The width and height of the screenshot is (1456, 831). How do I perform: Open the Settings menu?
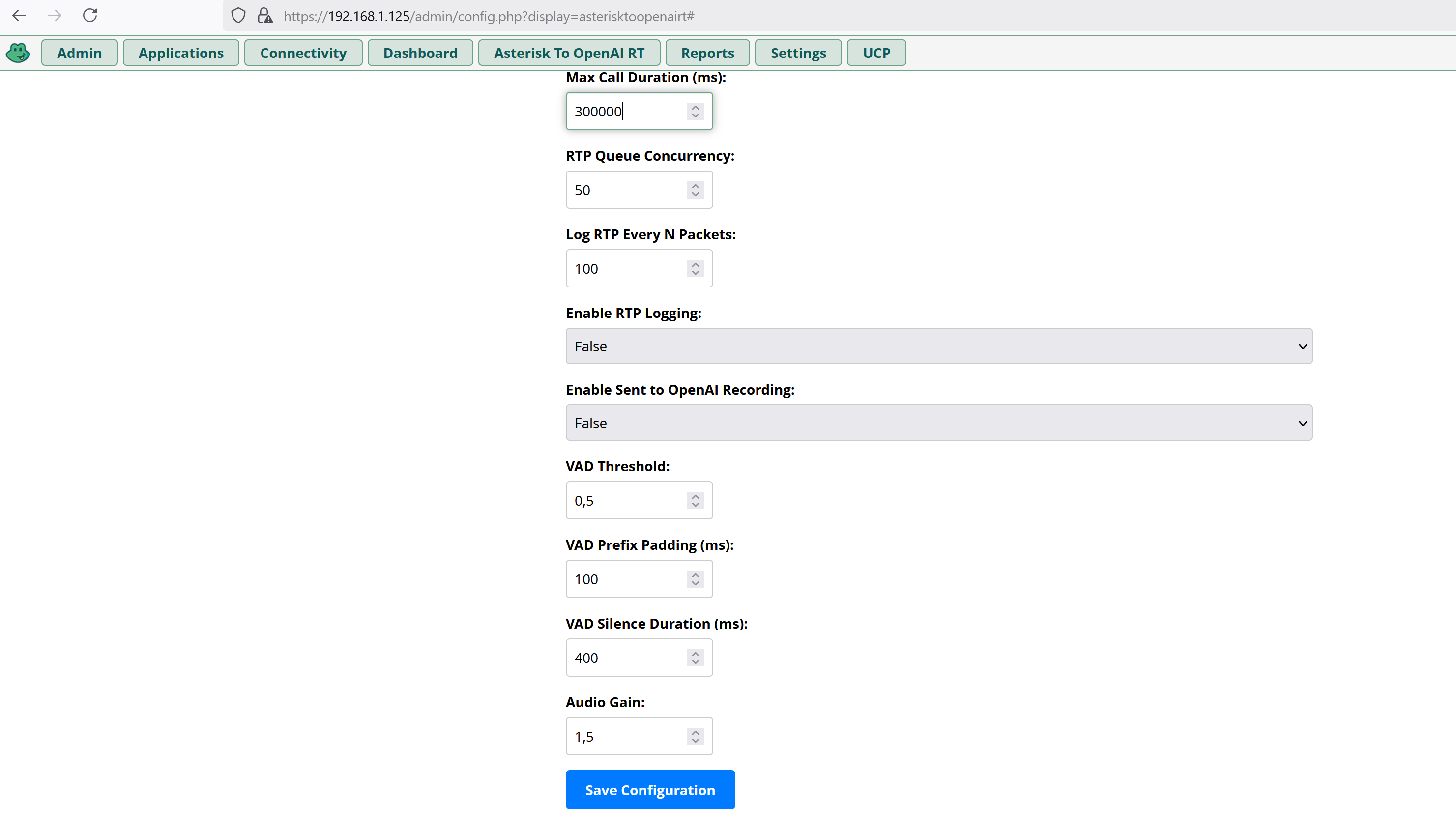[x=798, y=53]
